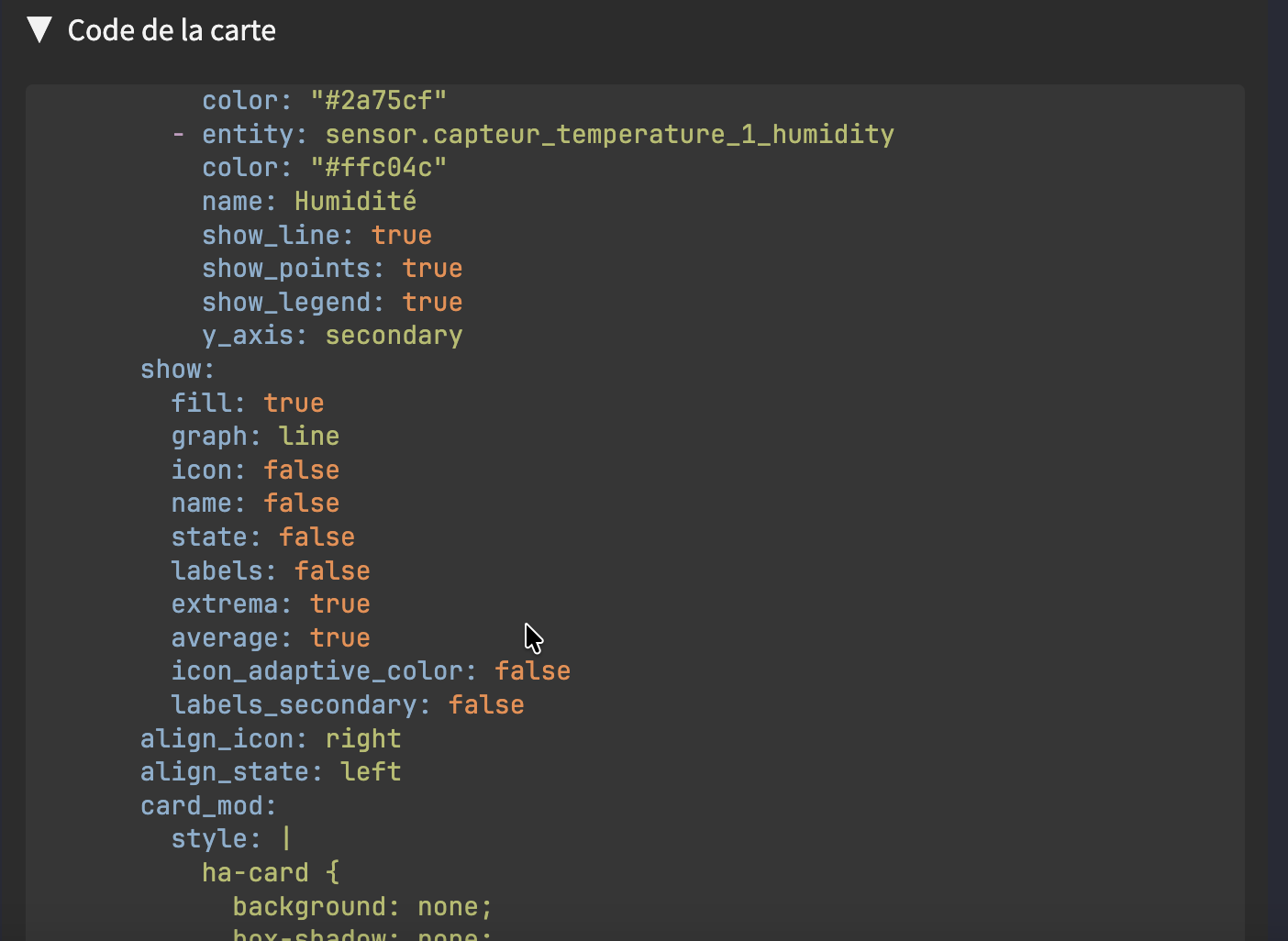Click the 'ha-card {' line

(271, 872)
